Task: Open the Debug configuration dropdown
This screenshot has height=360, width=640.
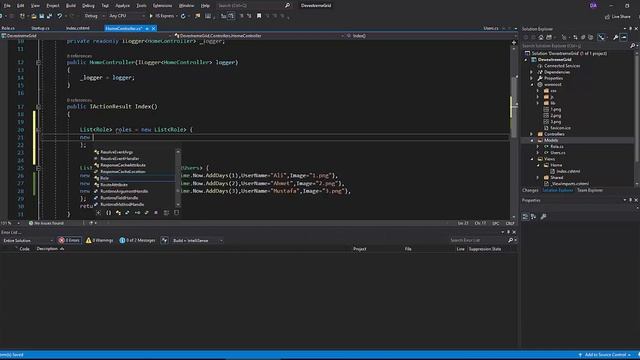Action: (x=94, y=16)
